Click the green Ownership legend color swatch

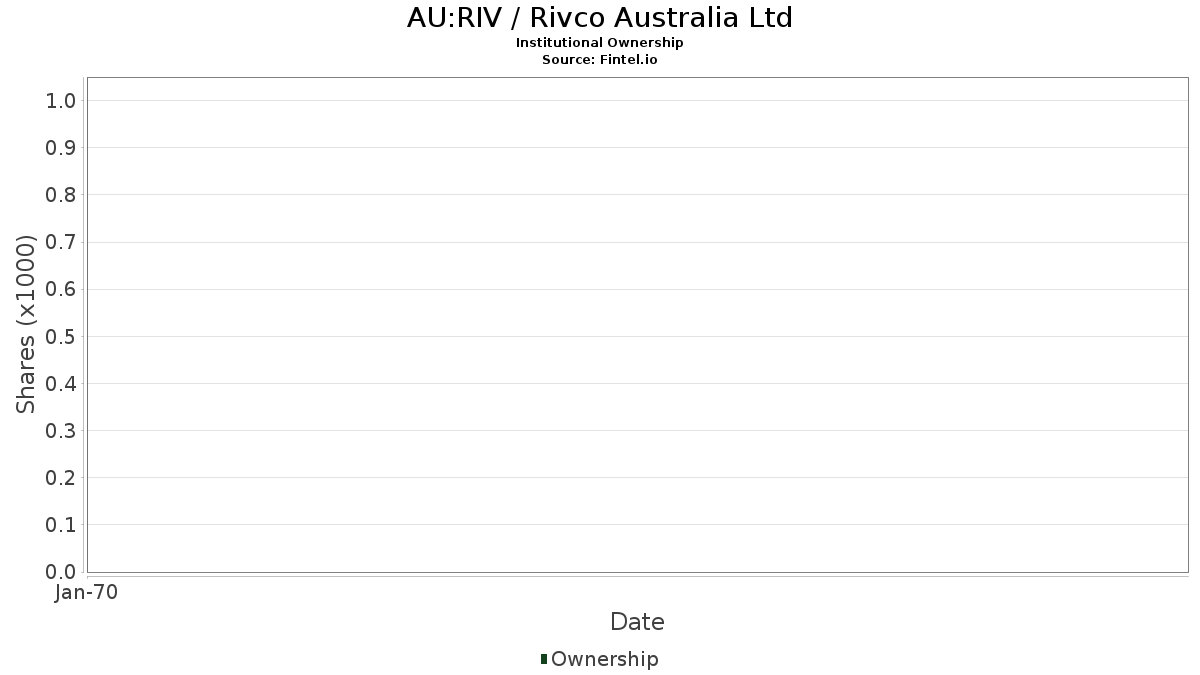(x=544, y=659)
